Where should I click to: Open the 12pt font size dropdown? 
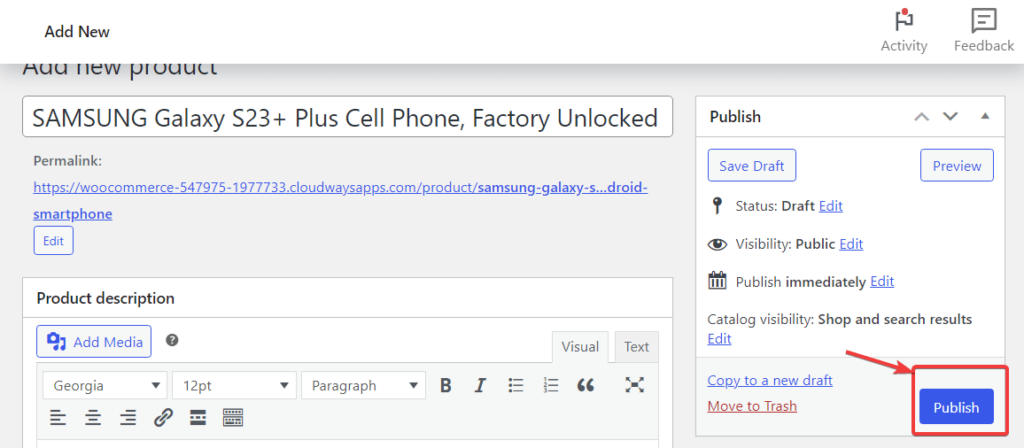coord(234,385)
